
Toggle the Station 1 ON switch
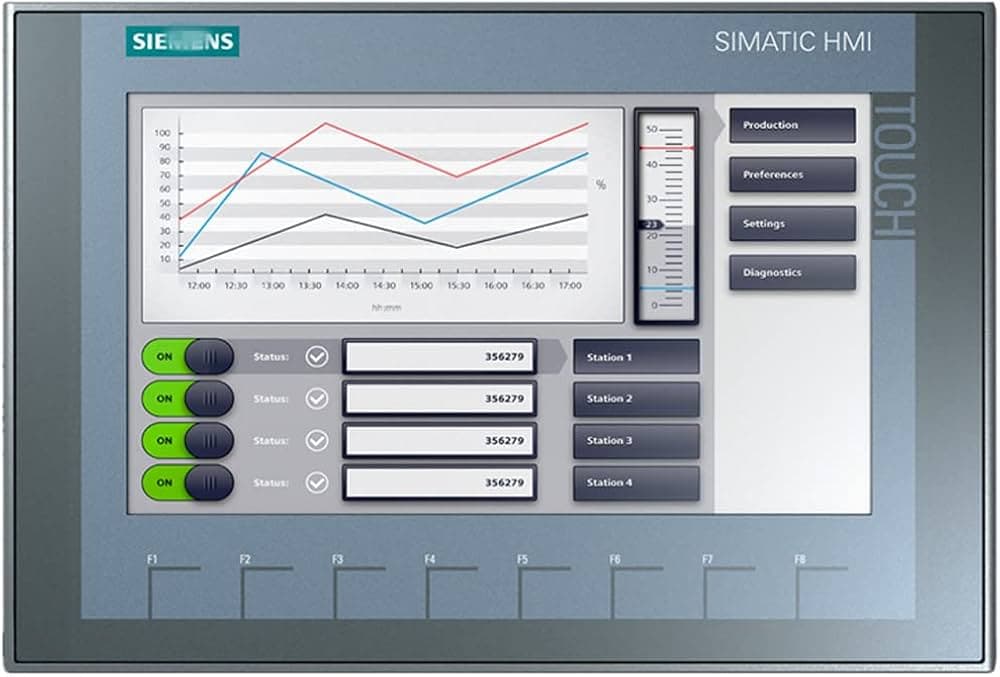tap(188, 357)
